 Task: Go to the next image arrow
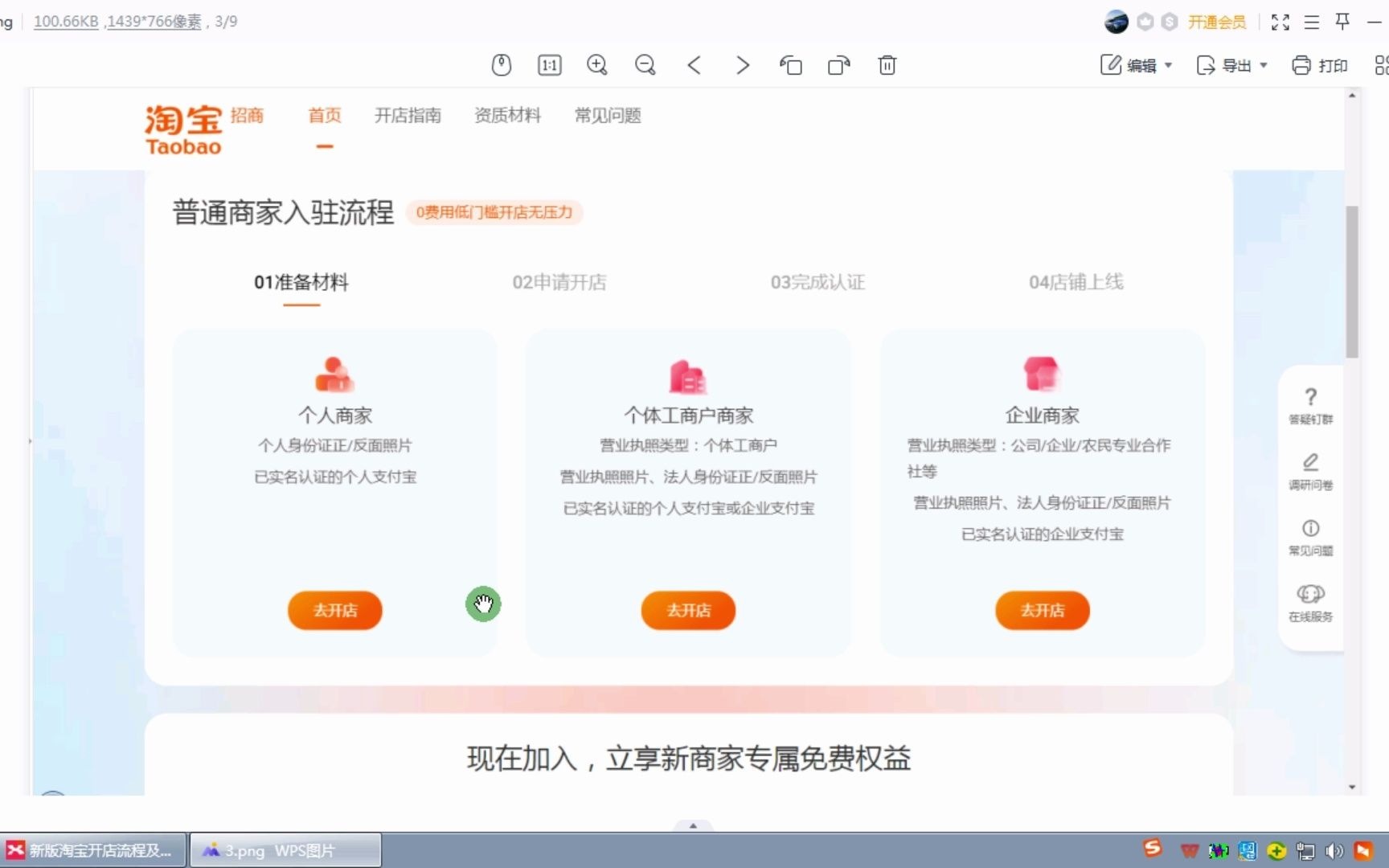click(x=743, y=65)
